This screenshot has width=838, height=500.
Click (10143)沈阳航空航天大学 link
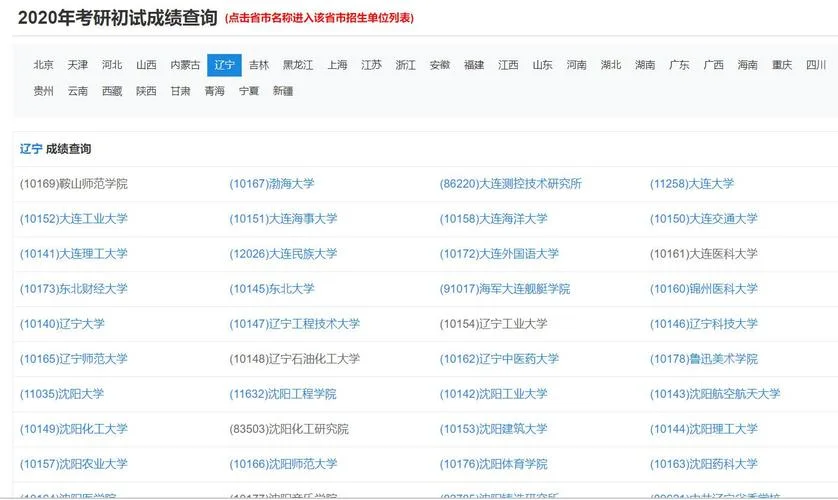coord(715,394)
